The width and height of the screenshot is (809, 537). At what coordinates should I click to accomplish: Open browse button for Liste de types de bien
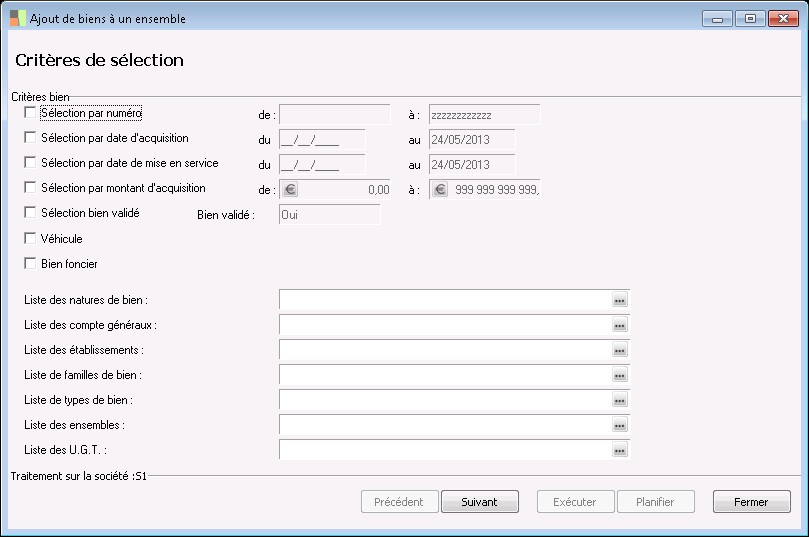pyautogui.click(x=620, y=400)
